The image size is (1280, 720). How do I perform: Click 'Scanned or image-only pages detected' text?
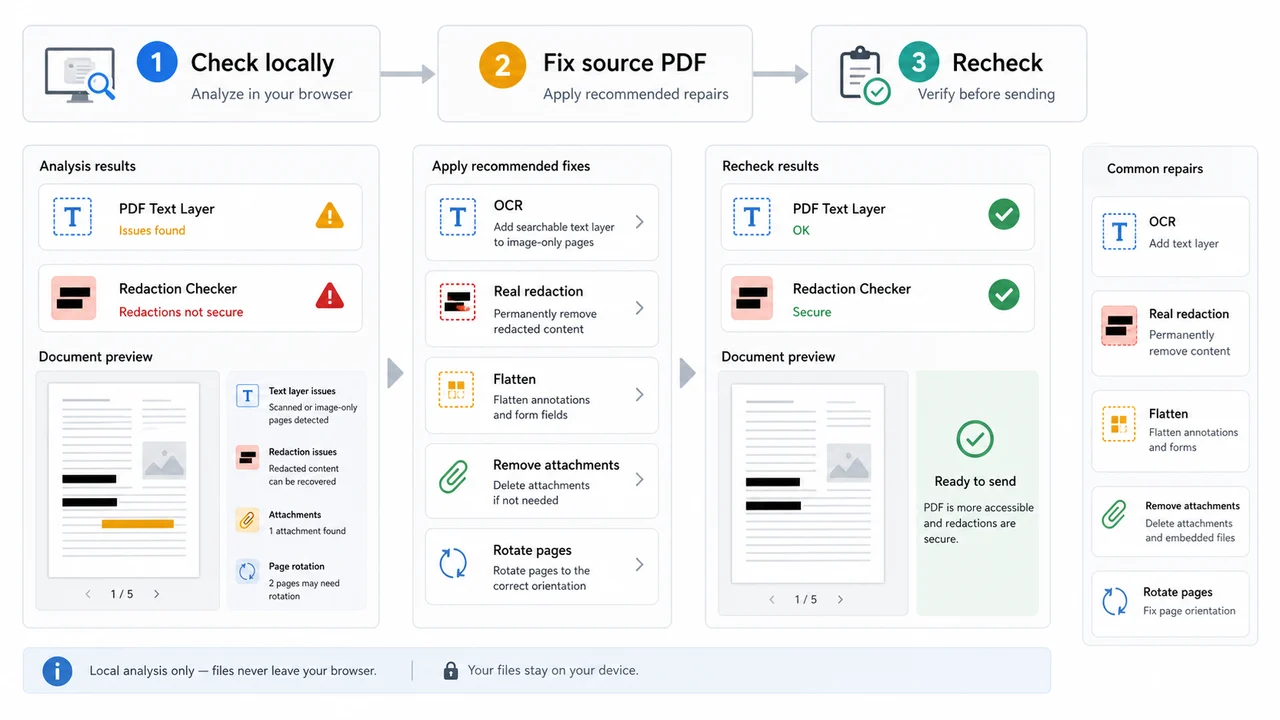(x=313, y=414)
